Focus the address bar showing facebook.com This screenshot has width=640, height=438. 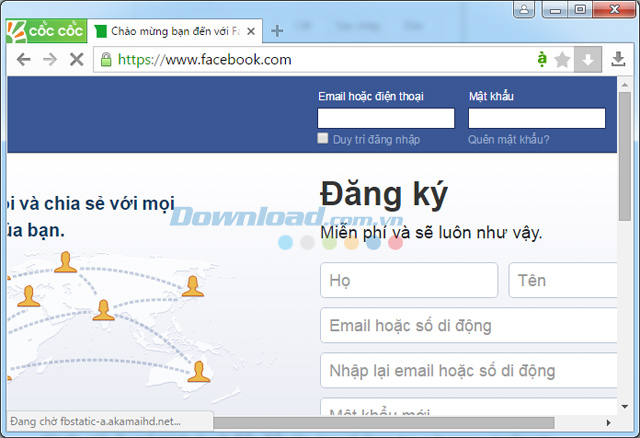314,60
